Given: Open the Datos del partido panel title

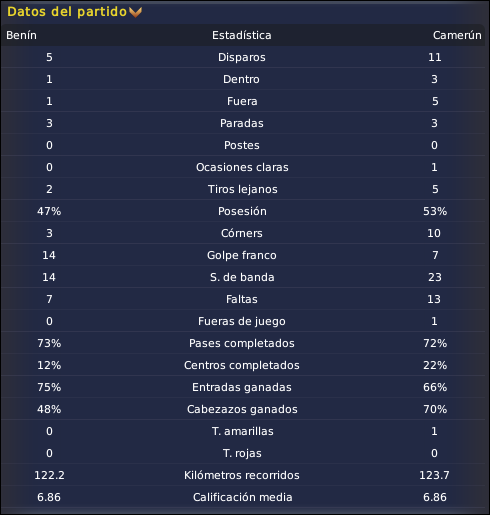Looking at the screenshot, I should pyautogui.click(x=67, y=12).
